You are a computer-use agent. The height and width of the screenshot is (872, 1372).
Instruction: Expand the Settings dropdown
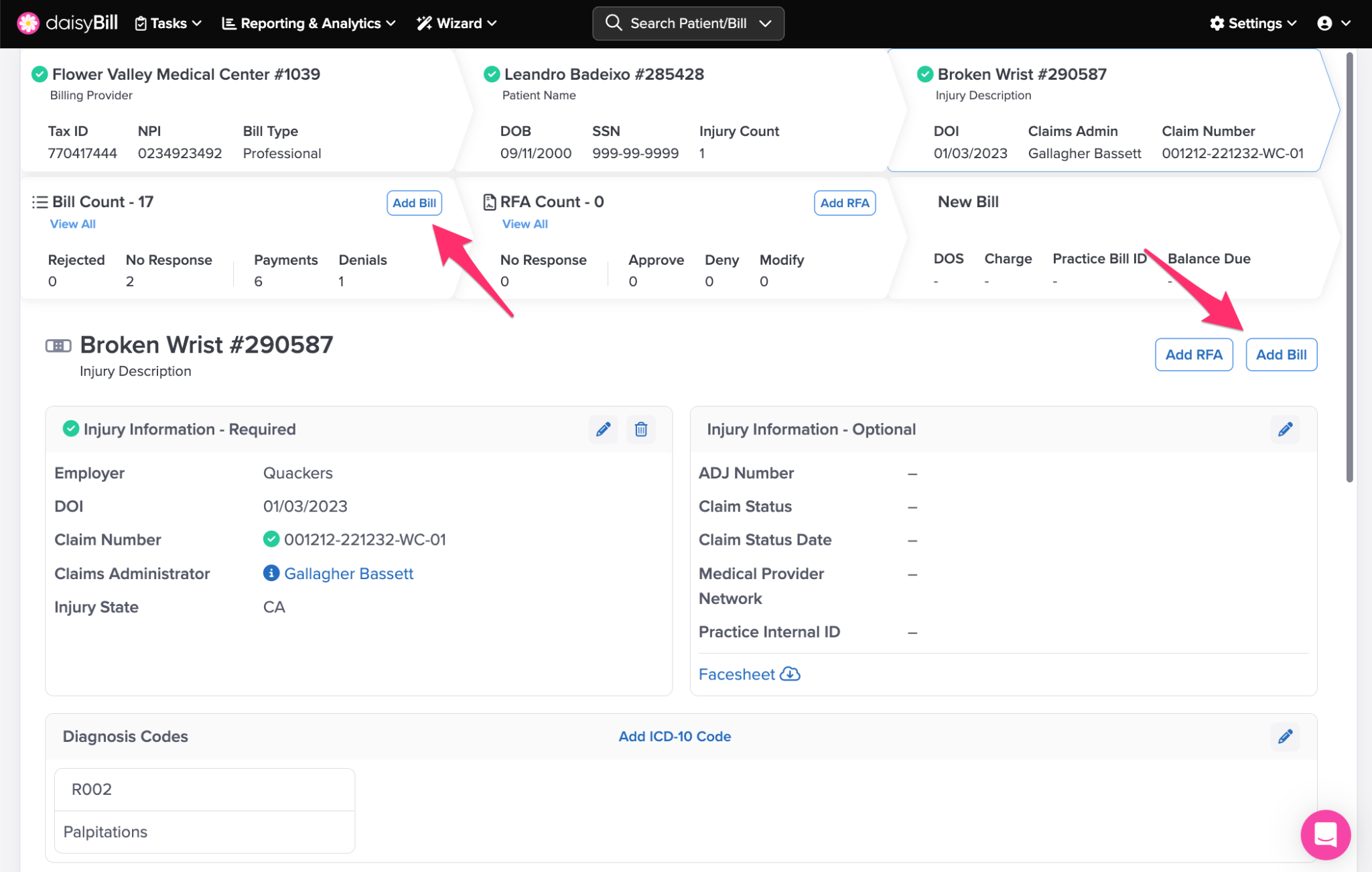(x=1253, y=23)
